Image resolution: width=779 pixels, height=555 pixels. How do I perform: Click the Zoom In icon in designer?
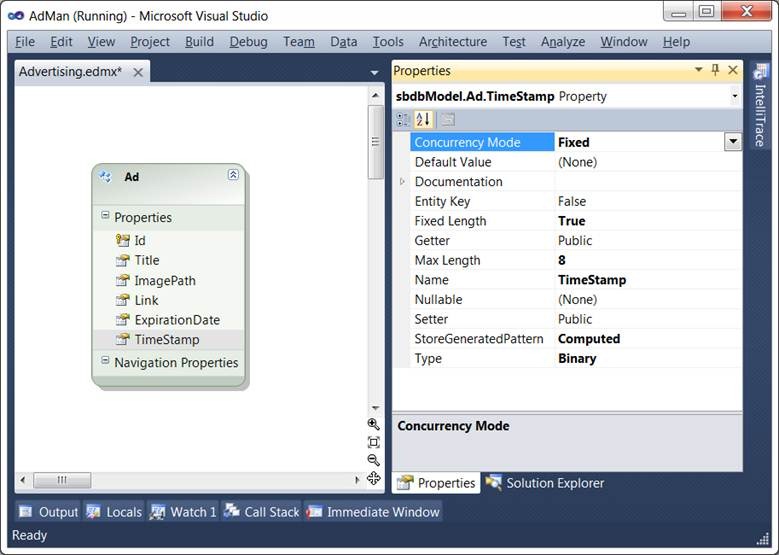click(x=374, y=424)
